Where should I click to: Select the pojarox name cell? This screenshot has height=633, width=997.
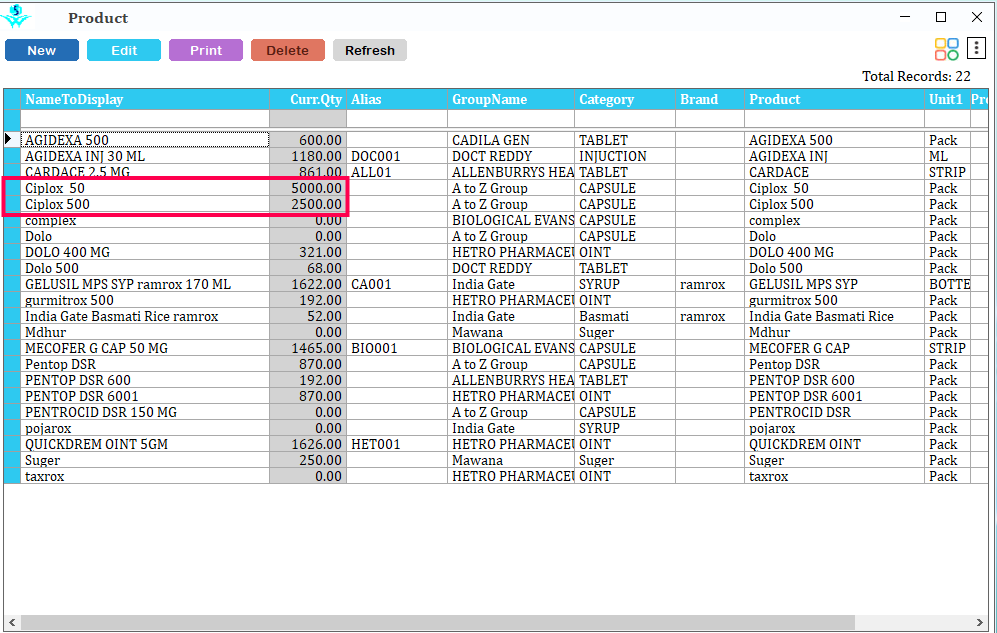(x=145, y=428)
